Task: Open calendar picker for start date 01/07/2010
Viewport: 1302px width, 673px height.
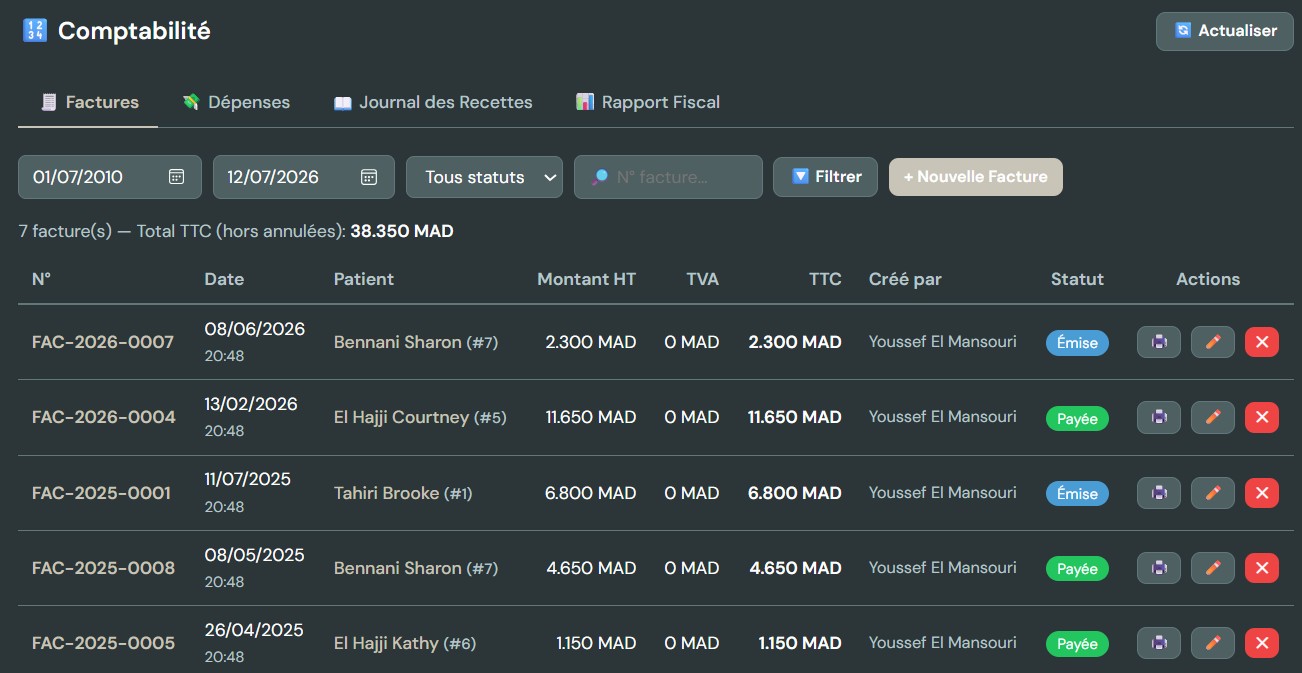Action: [x=176, y=177]
